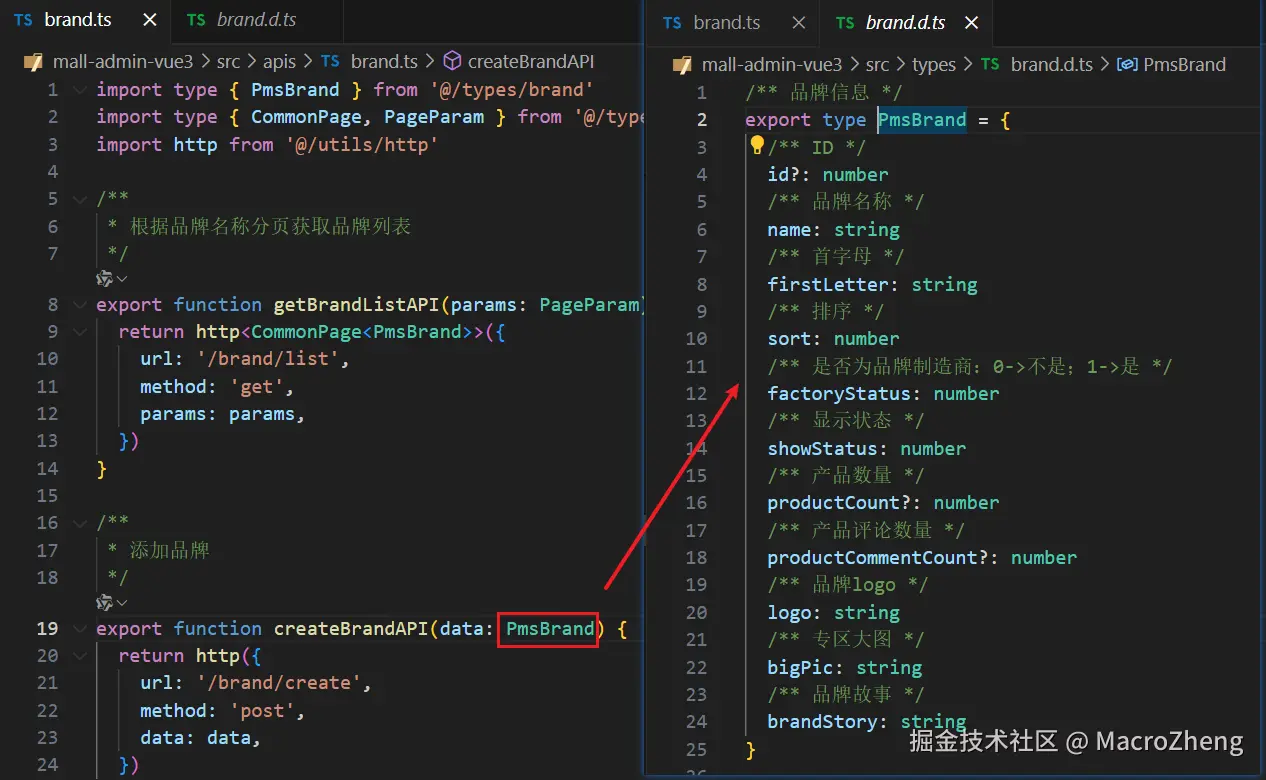Fold the comment block starting at left line 16
1266x780 pixels.
[79, 523]
